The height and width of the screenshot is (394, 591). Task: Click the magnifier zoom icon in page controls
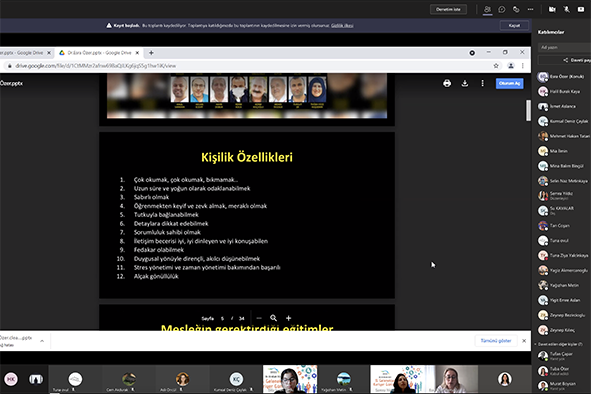point(273,318)
